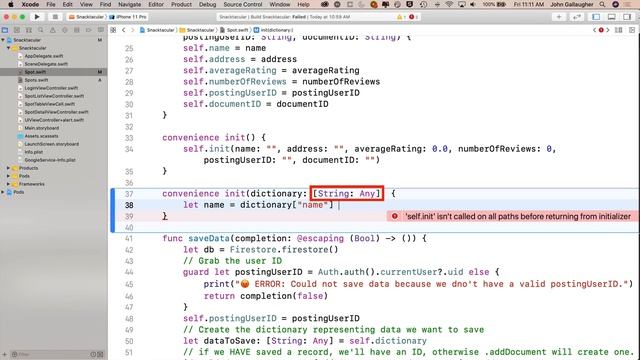Go forward in editor history
This screenshot has height=360, width=640.
coord(132,30)
